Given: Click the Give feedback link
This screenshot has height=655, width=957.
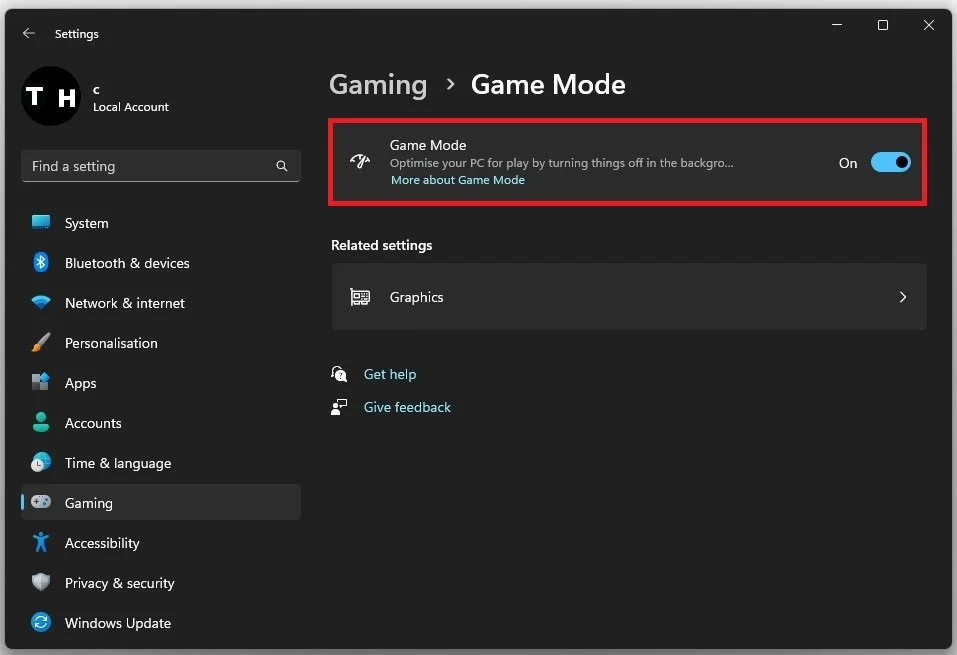Looking at the screenshot, I should tap(406, 406).
